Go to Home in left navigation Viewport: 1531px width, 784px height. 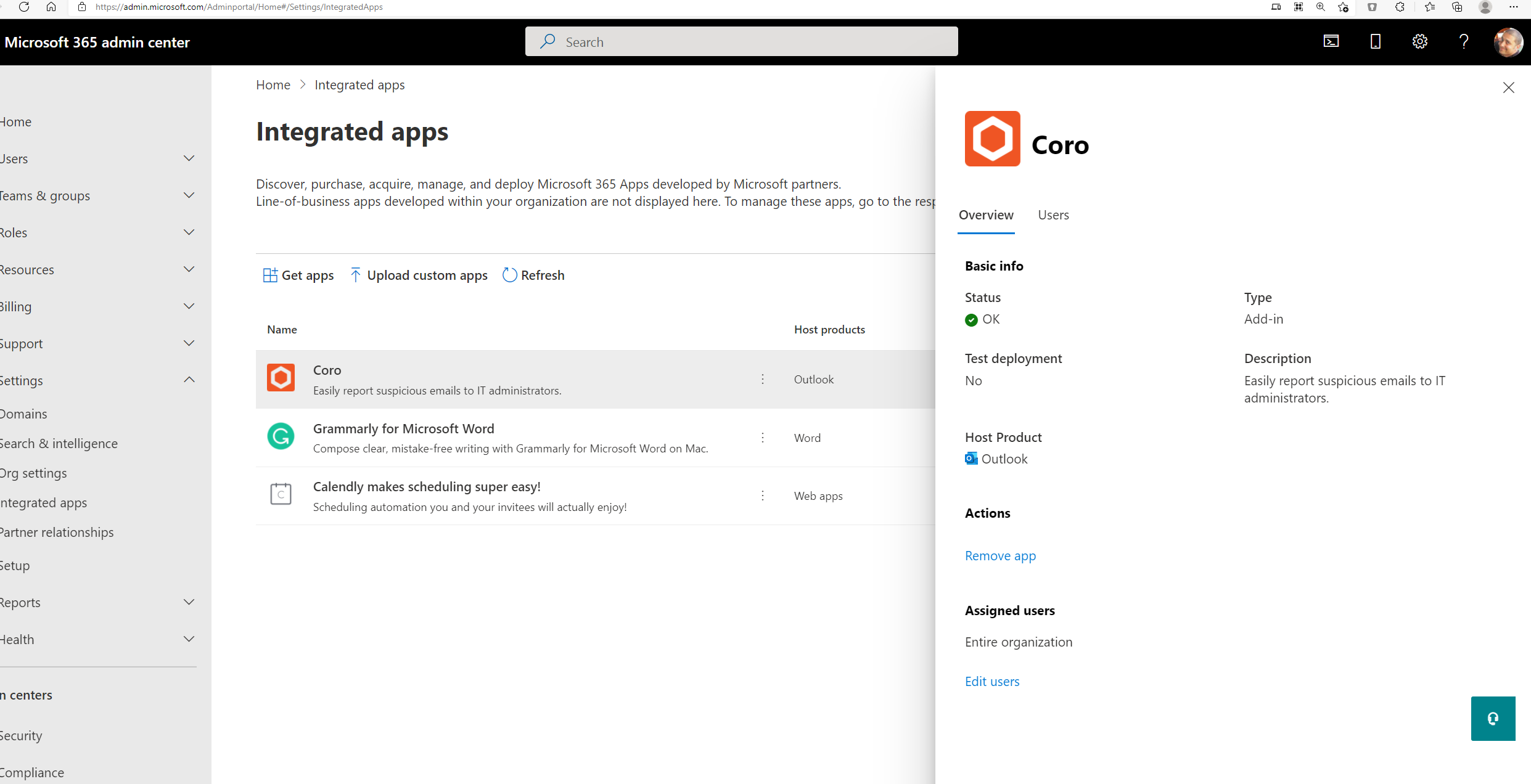pos(16,122)
